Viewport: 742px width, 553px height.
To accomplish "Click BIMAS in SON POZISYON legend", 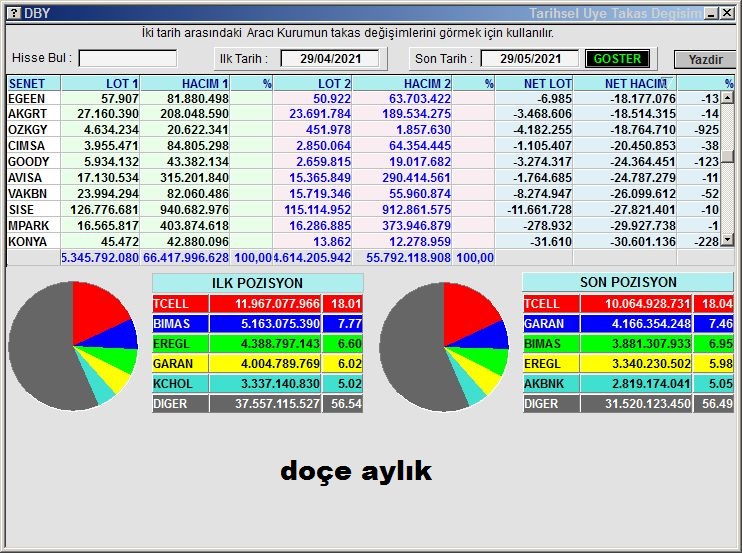I will pos(551,344).
